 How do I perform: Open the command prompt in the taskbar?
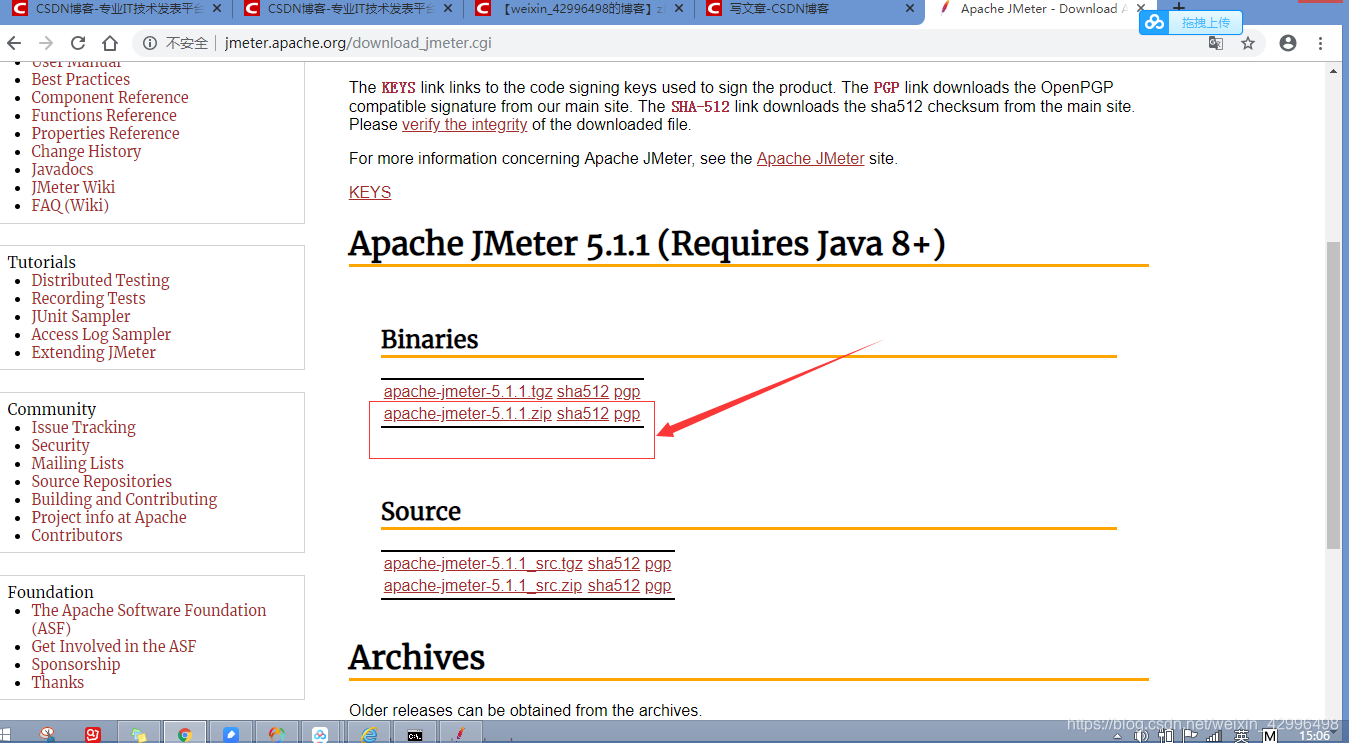tap(414, 734)
